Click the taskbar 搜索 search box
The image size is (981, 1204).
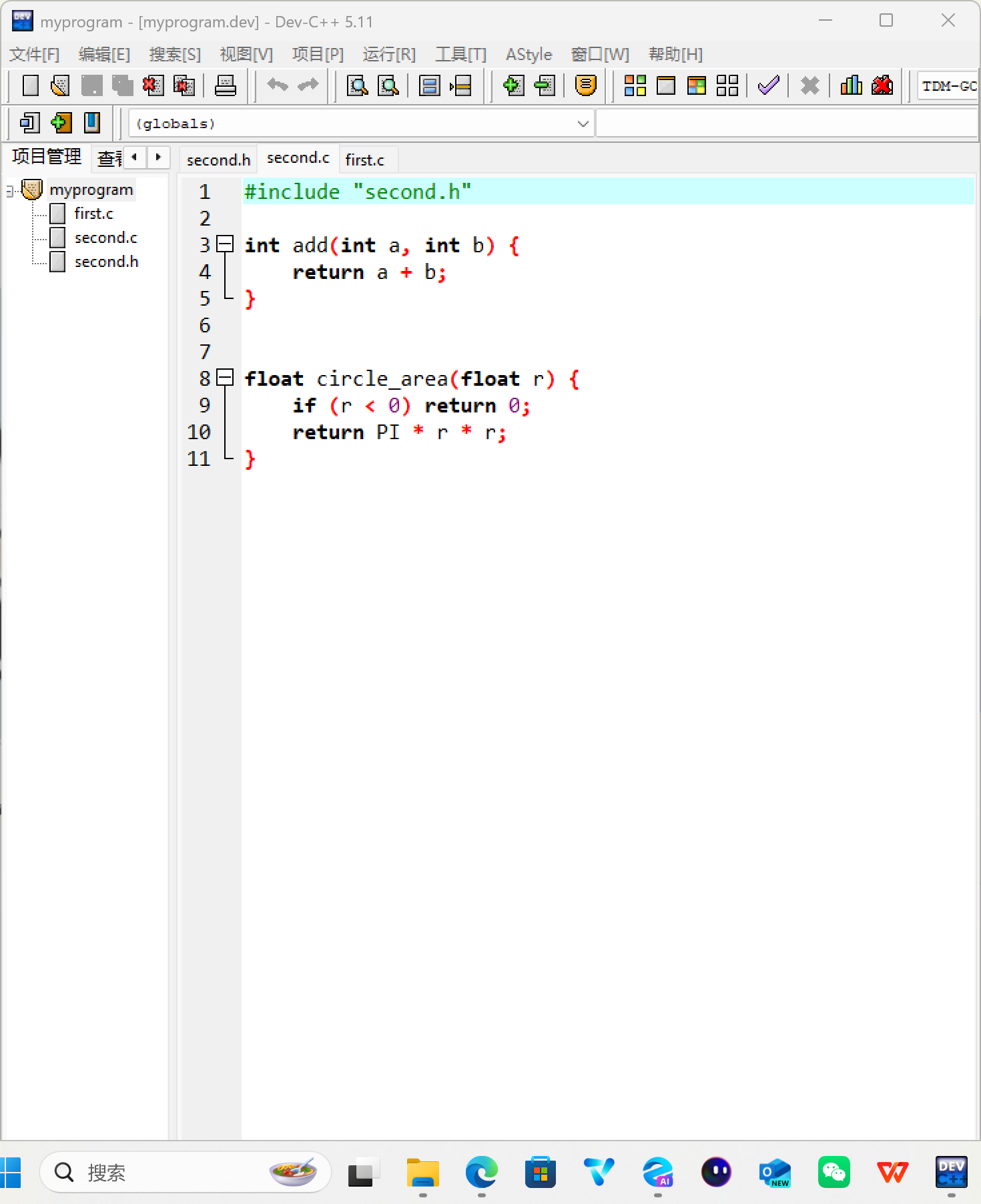tap(186, 1172)
